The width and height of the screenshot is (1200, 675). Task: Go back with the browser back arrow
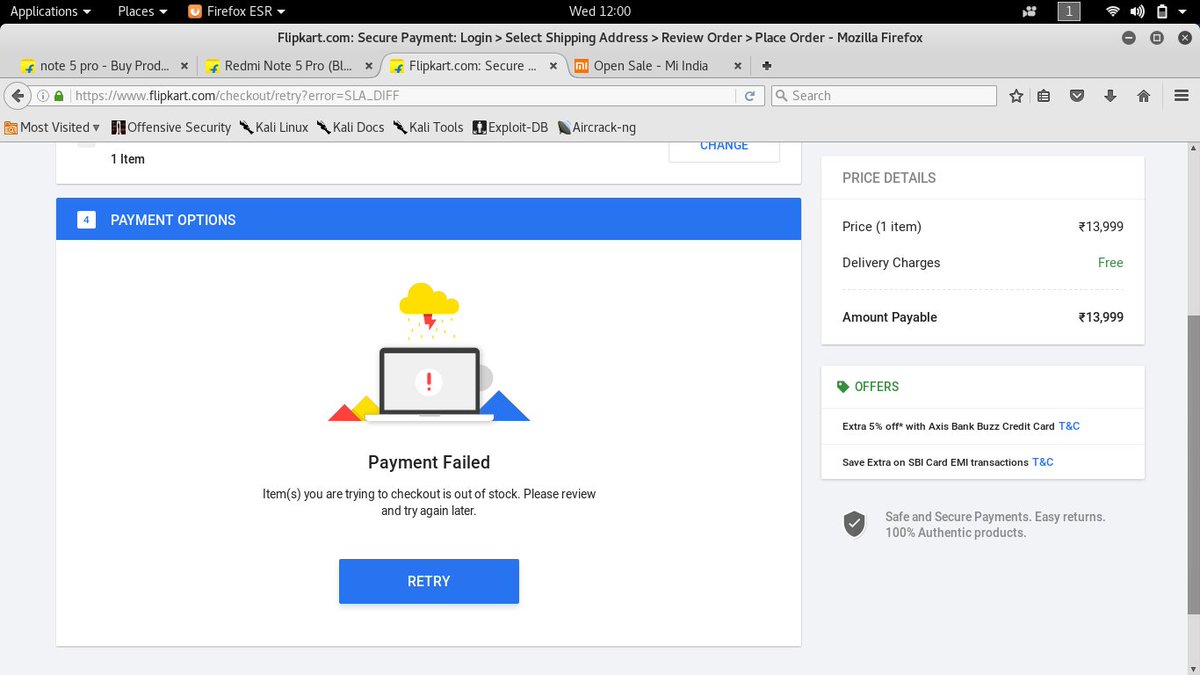pos(18,96)
